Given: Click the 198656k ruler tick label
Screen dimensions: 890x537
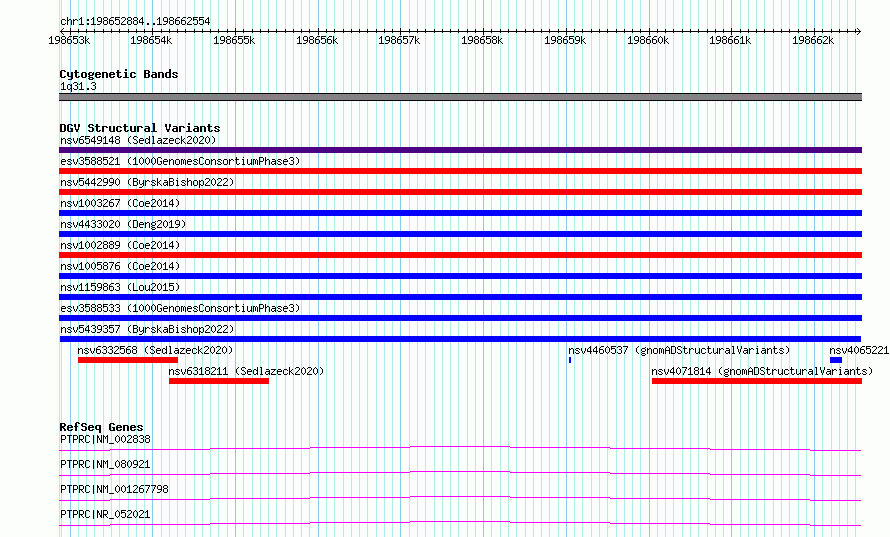Looking at the screenshot, I should point(317,40).
